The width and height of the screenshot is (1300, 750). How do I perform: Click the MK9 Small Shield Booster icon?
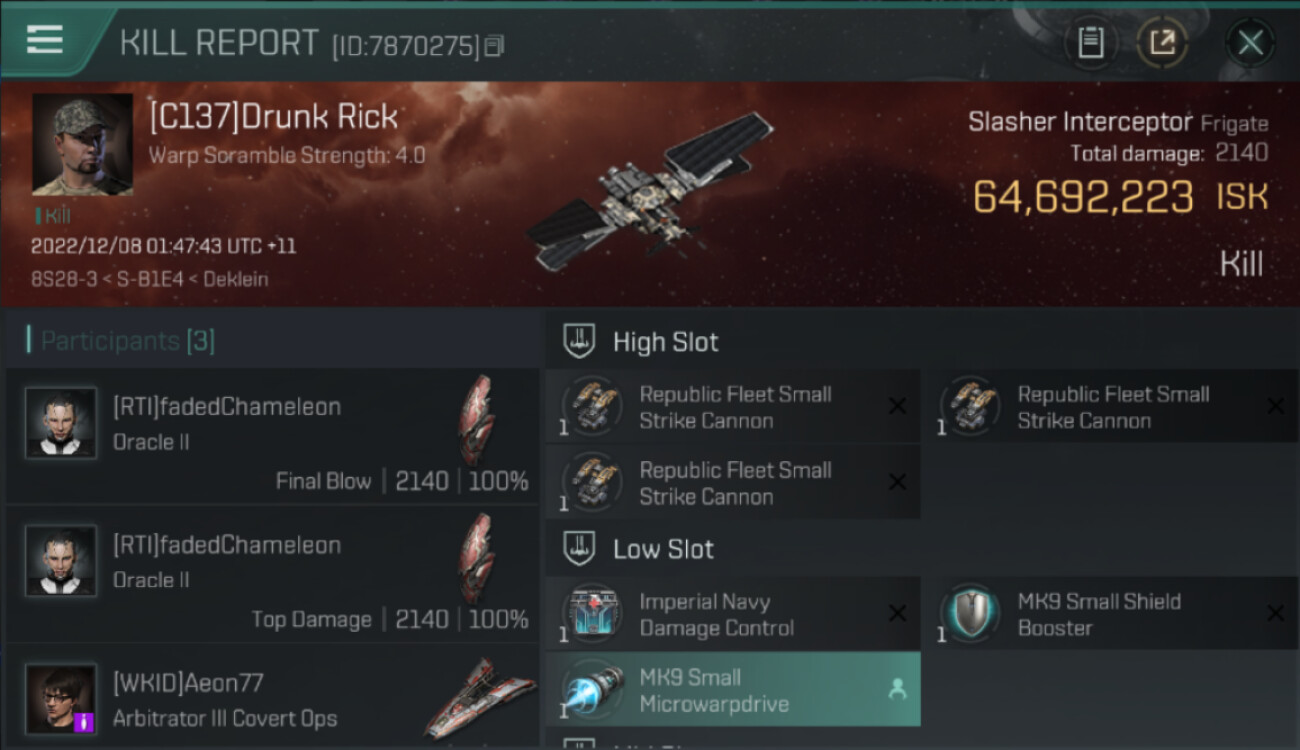[970, 613]
